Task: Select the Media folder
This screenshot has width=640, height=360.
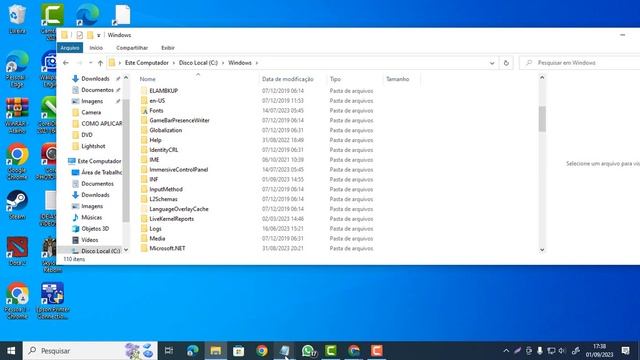Action: [x=157, y=238]
